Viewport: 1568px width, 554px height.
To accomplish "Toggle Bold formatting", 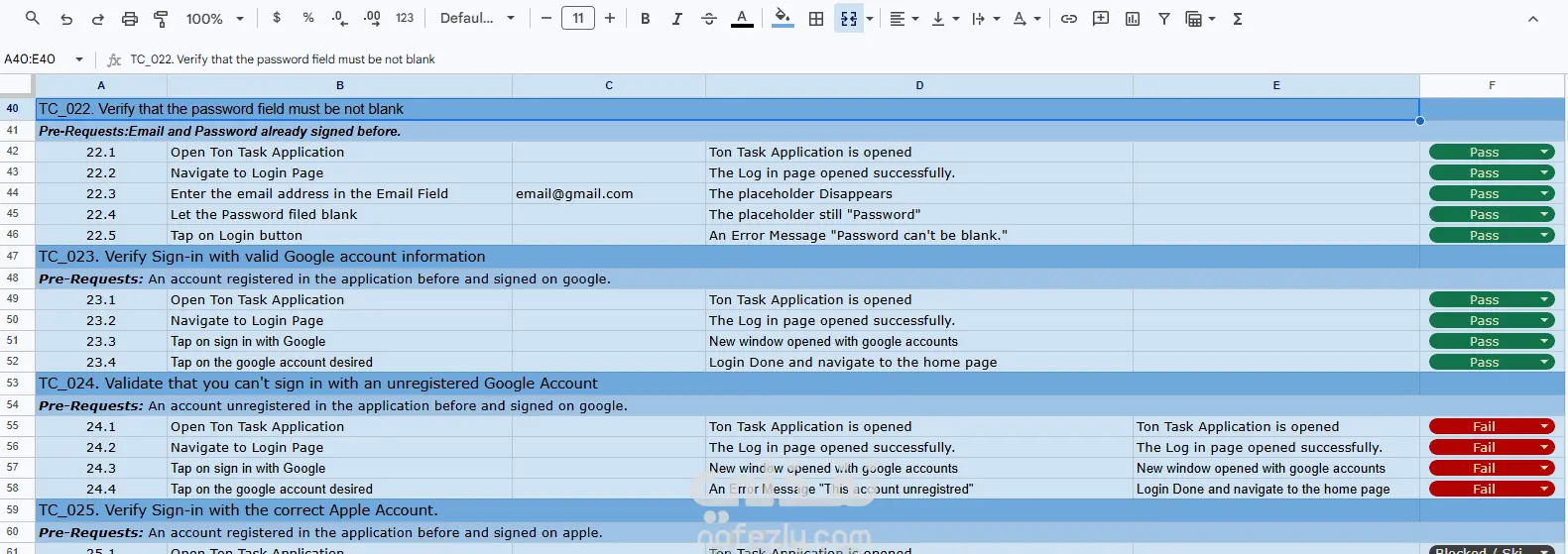I will [x=646, y=18].
